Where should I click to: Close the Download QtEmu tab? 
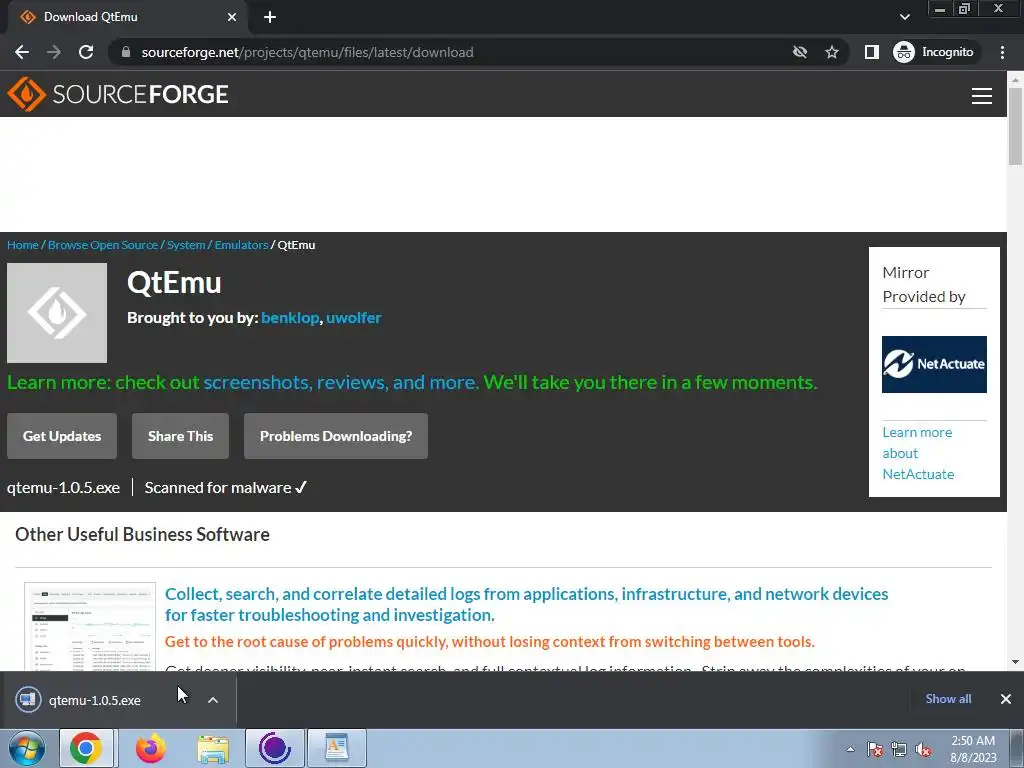coord(232,17)
